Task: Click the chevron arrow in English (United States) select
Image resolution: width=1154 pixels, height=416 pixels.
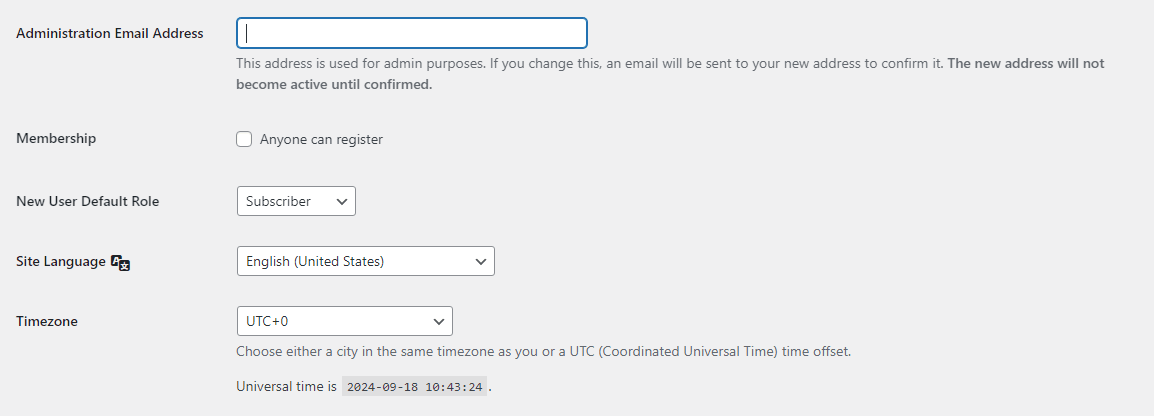Action: coord(481,261)
